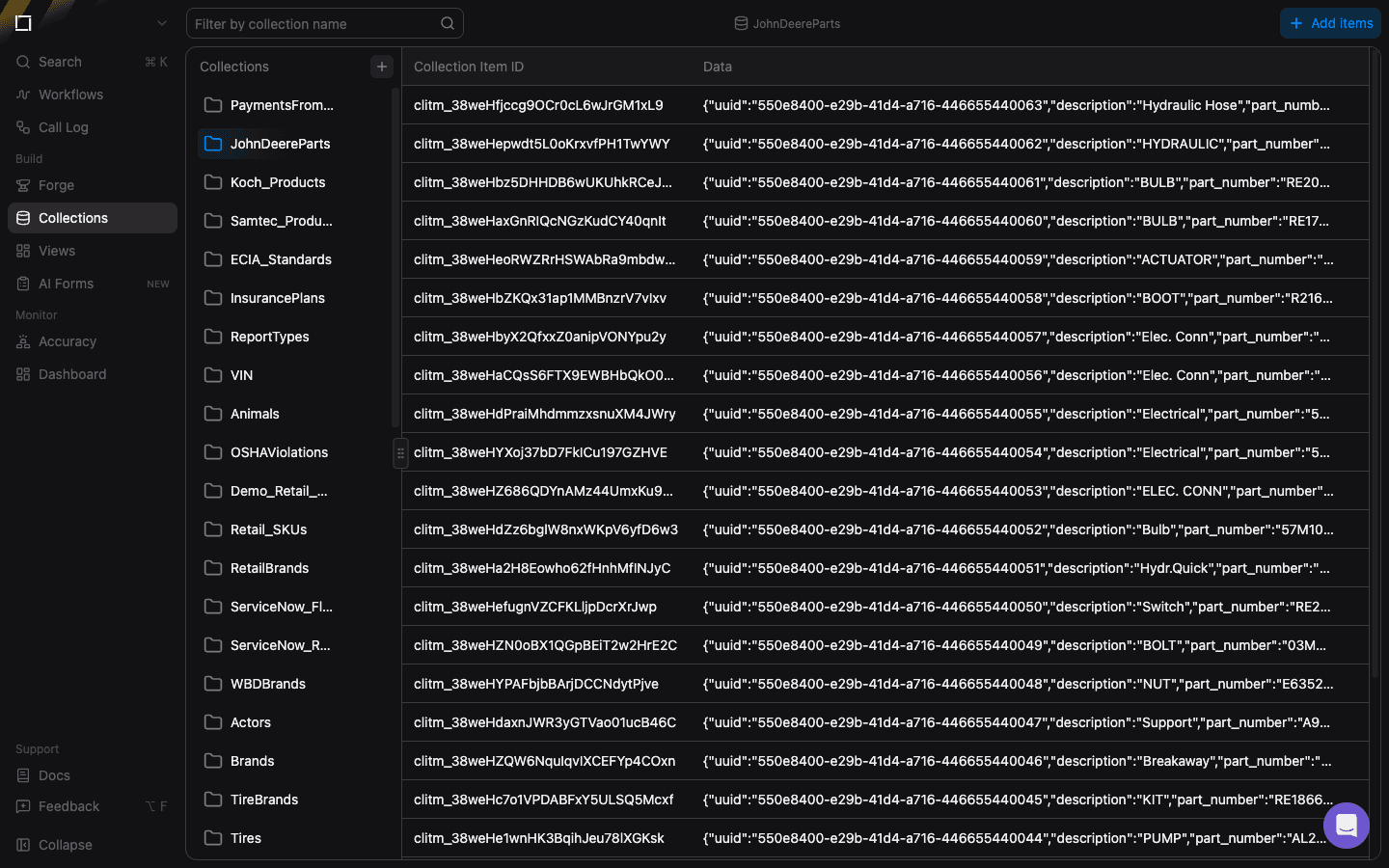The image size is (1389, 868).
Task: Open the Docs link
Action: (x=54, y=775)
